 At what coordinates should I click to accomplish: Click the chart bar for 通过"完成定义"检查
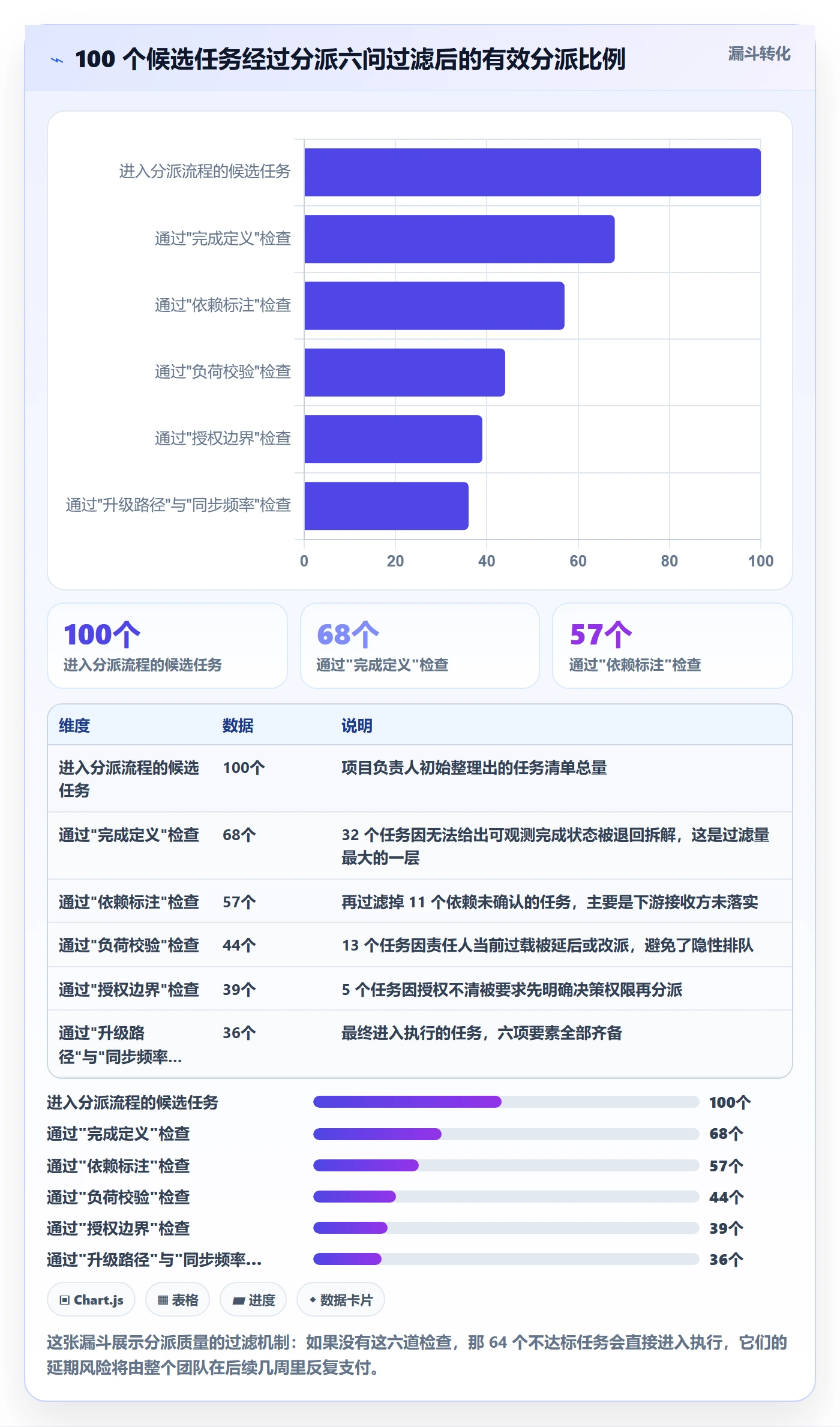pos(460,239)
